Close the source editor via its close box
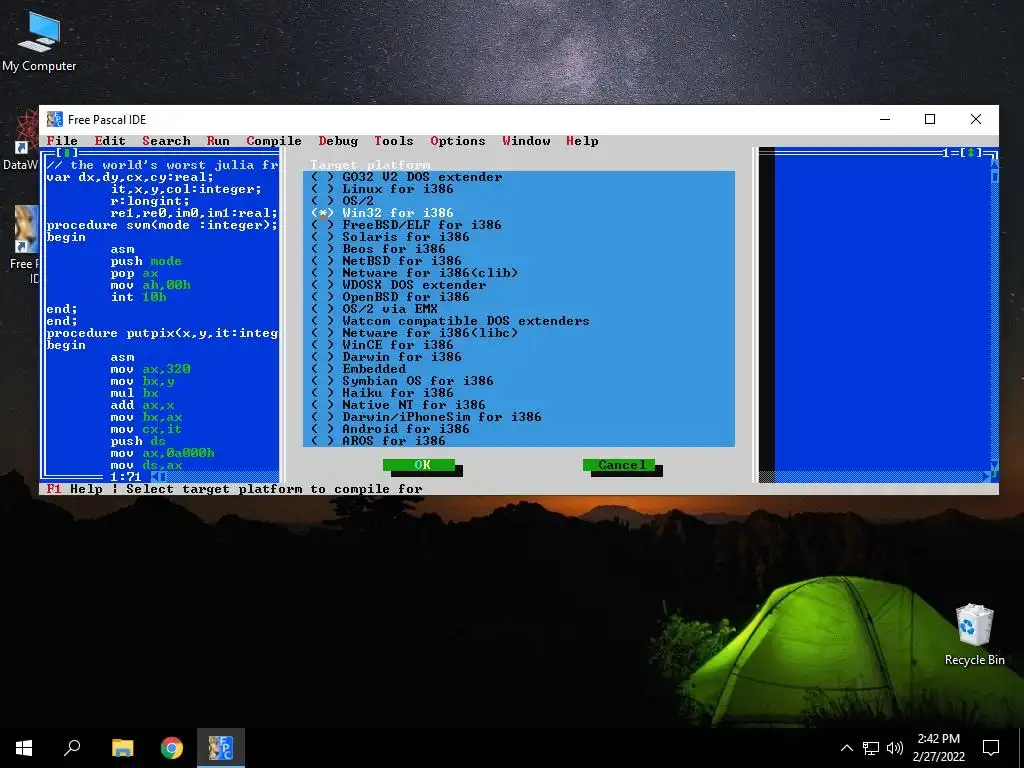Image resolution: width=1024 pixels, height=768 pixels. coord(67,153)
